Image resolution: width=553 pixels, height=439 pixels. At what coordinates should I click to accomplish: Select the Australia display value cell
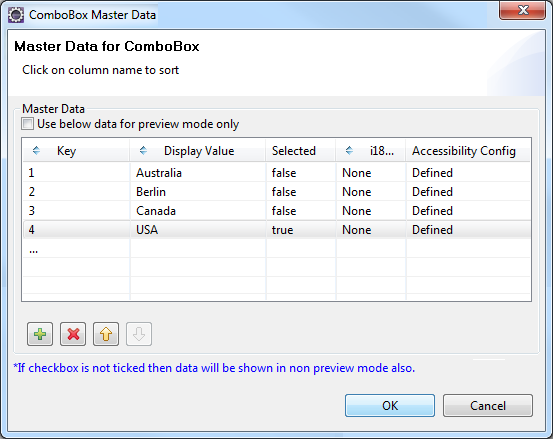pyautogui.click(x=198, y=173)
